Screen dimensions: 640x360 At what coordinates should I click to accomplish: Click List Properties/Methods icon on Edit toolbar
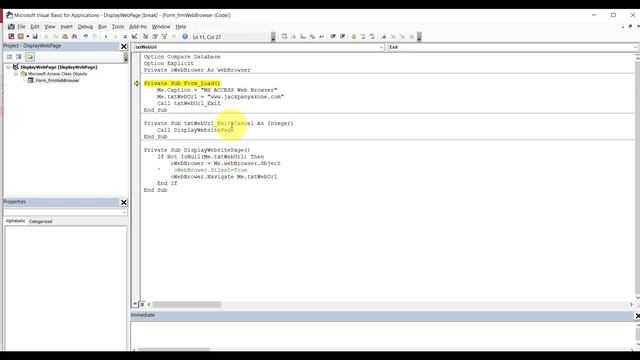pos(284,37)
